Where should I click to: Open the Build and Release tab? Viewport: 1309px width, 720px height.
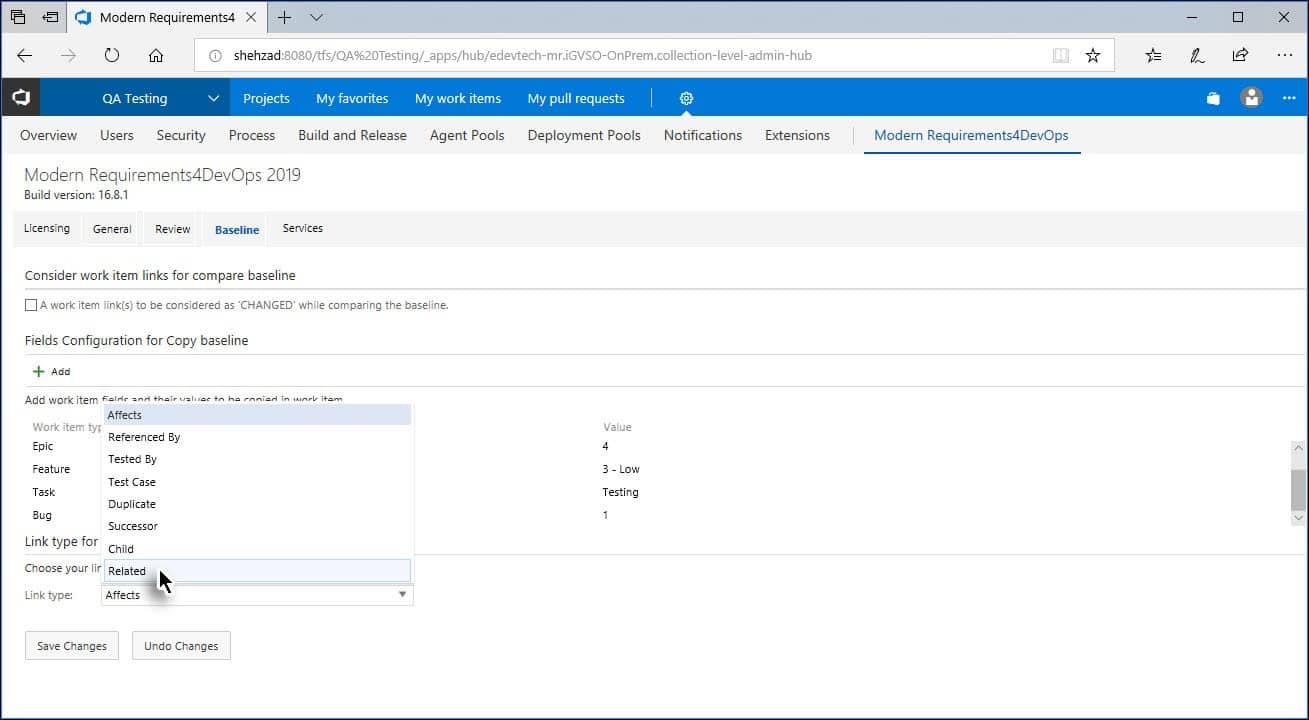point(352,135)
